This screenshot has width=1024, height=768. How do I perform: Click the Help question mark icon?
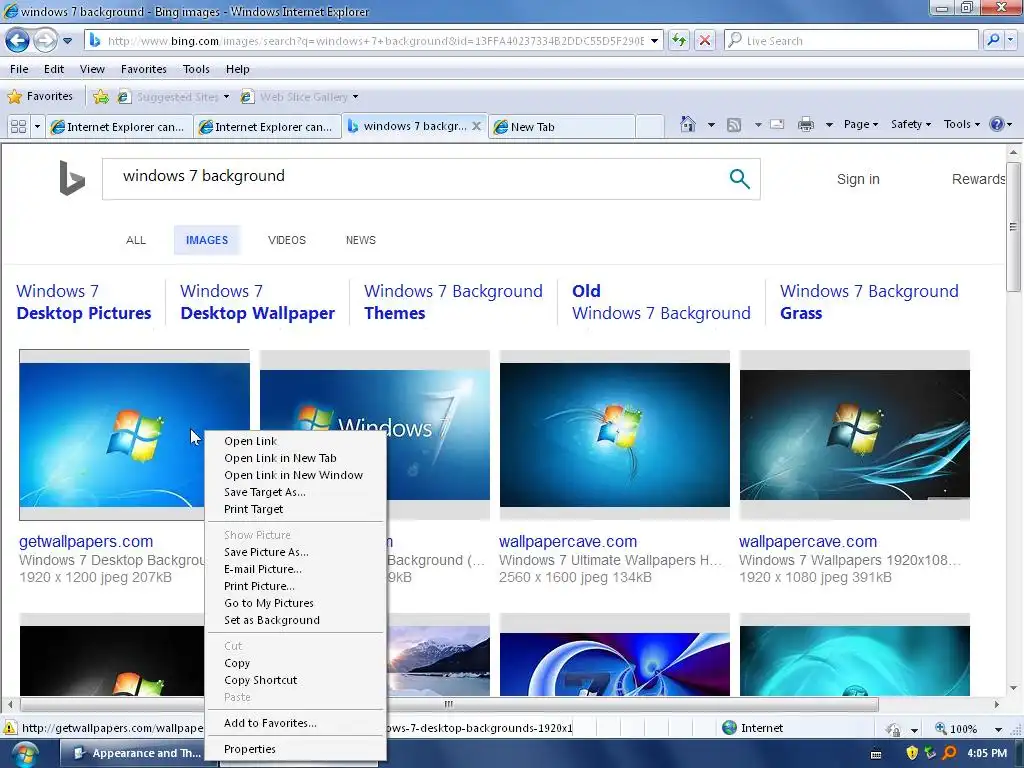tap(997, 124)
